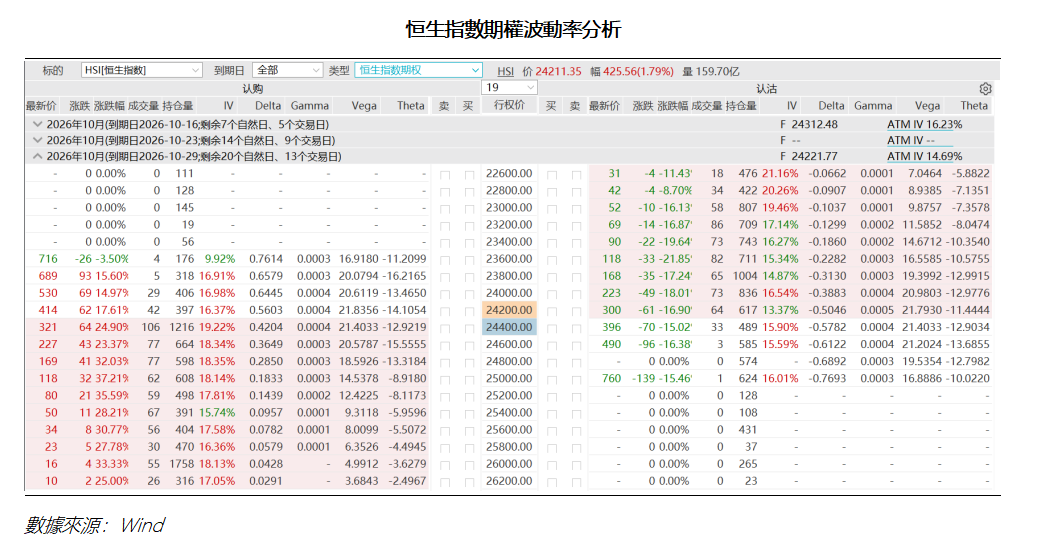Sort by the 认购 side Delta header
This screenshot has height=553, width=1040.
[268, 105]
